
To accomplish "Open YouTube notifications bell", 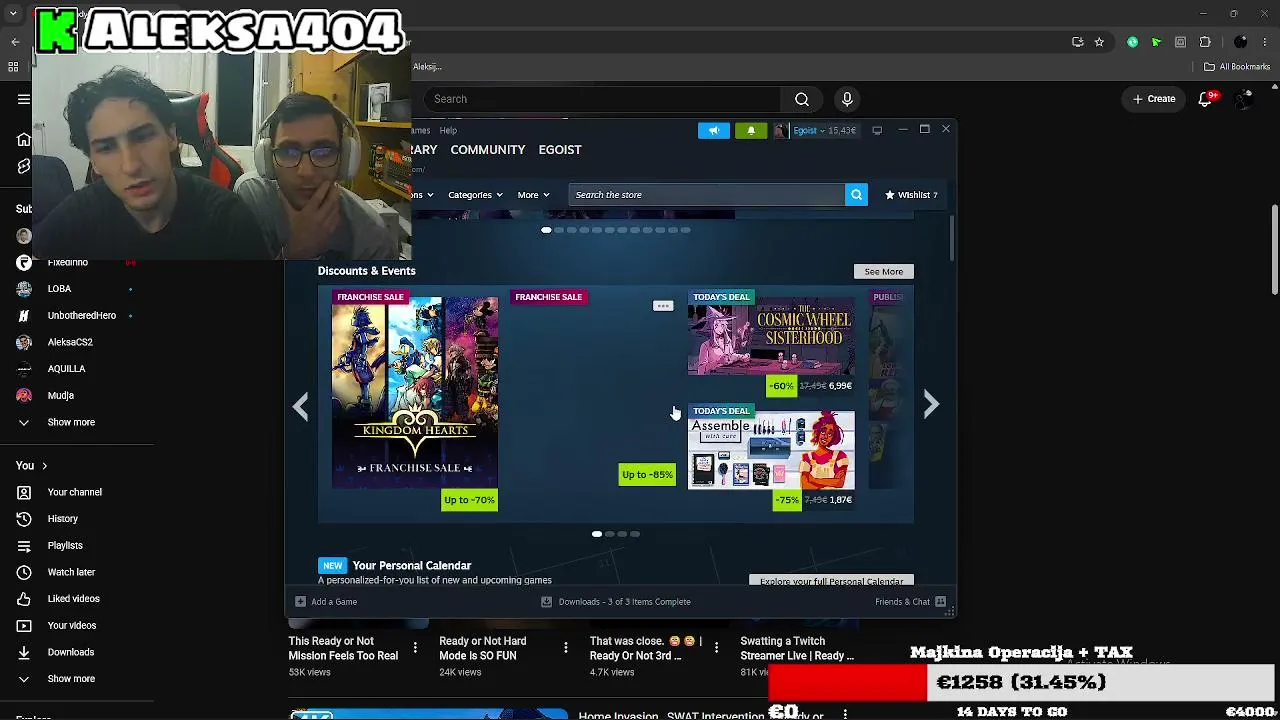I will [1206, 99].
